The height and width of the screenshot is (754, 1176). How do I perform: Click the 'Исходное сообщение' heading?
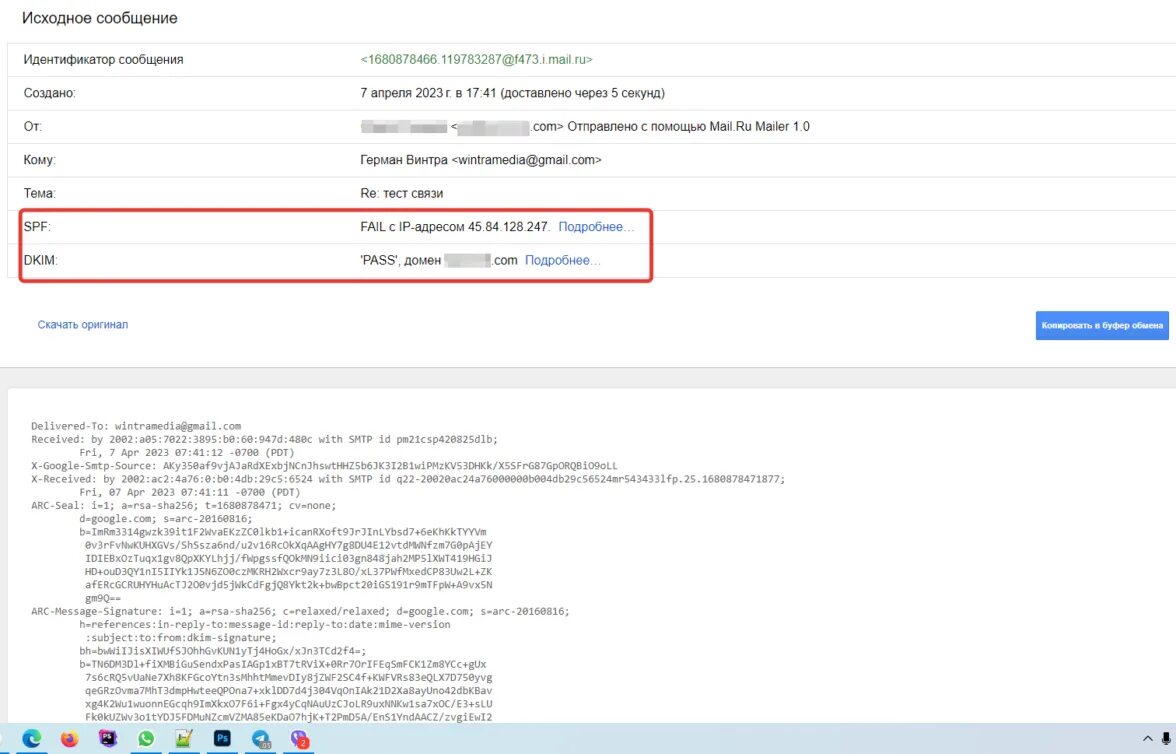click(x=100, y=18)
